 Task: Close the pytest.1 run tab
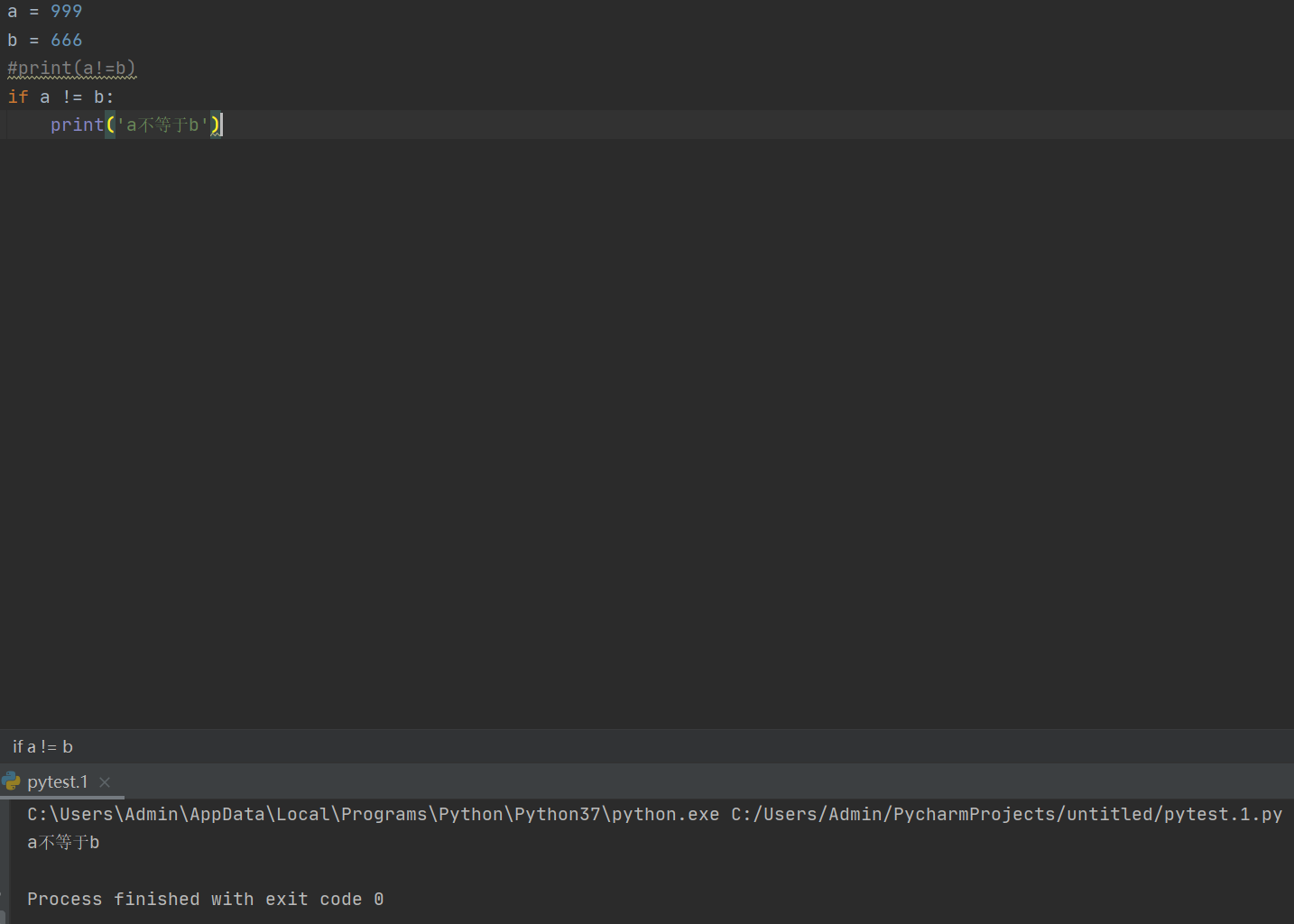point(105,782)
